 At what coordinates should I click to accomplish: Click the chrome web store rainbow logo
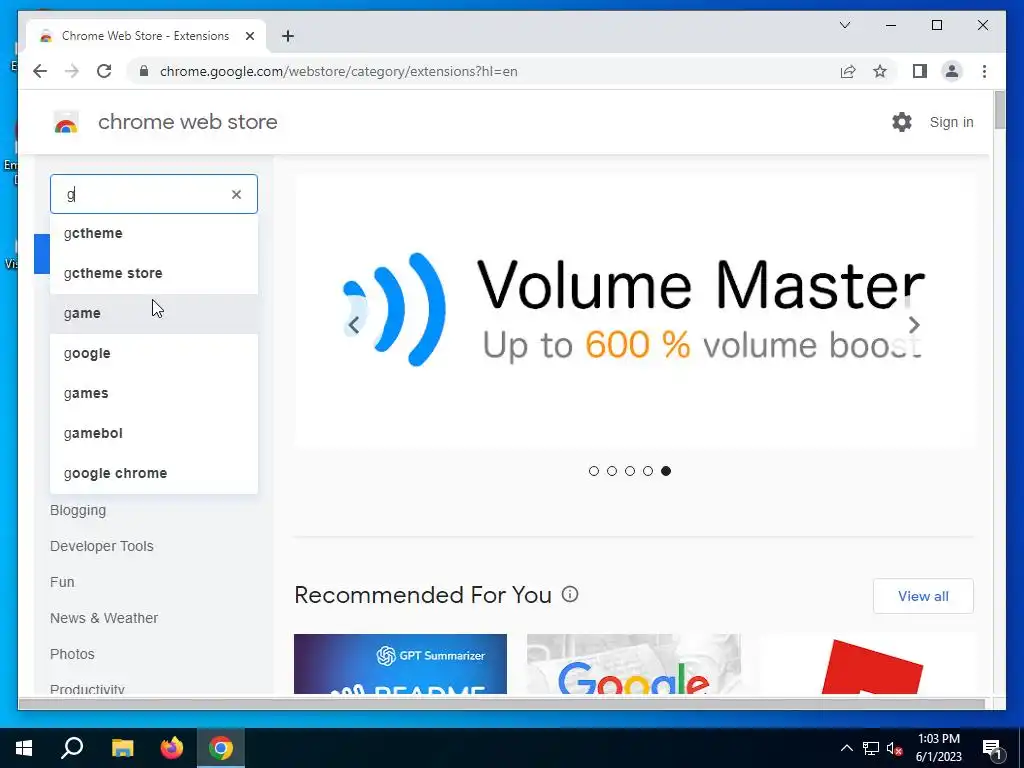66,122
